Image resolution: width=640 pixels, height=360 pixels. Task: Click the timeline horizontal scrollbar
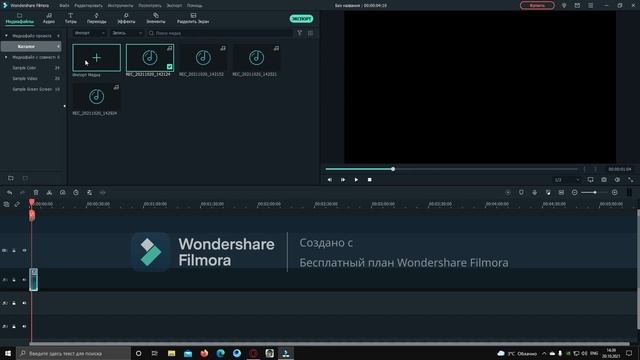tap(330, 344)
